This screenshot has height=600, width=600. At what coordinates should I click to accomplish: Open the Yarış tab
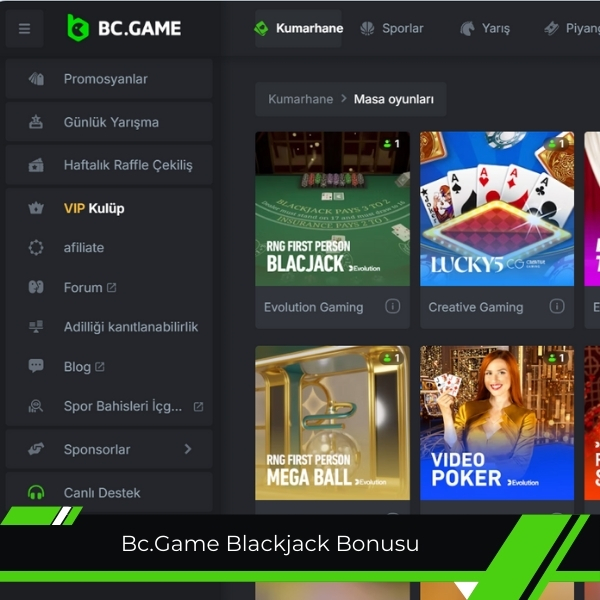[485, 28]
